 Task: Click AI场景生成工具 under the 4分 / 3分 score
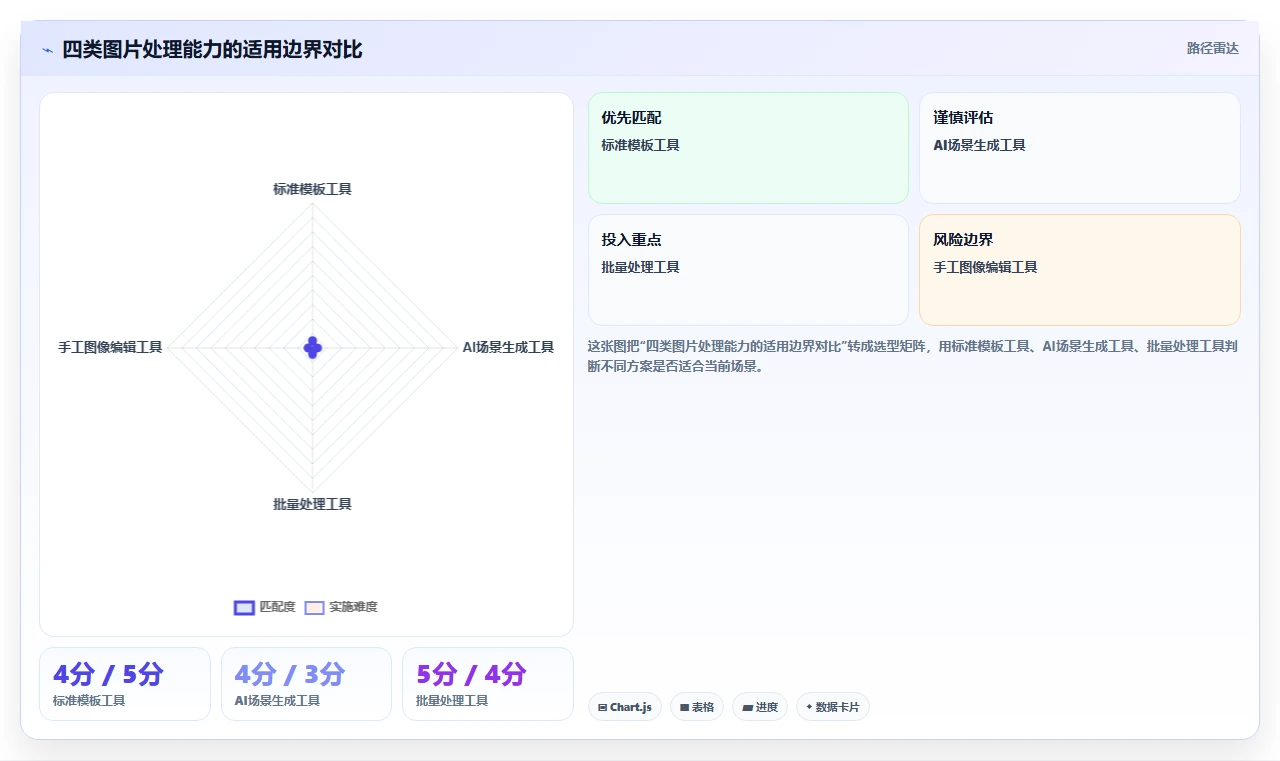pos(277,701)
